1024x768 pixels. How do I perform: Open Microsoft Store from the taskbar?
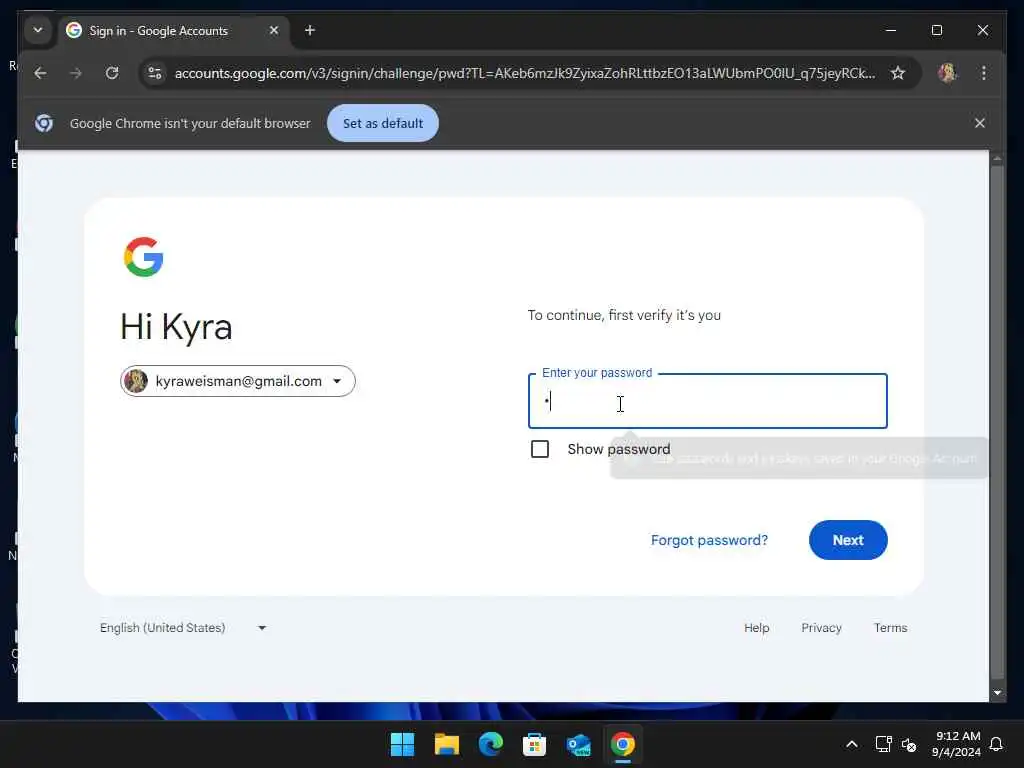click(x=534, y=744)
